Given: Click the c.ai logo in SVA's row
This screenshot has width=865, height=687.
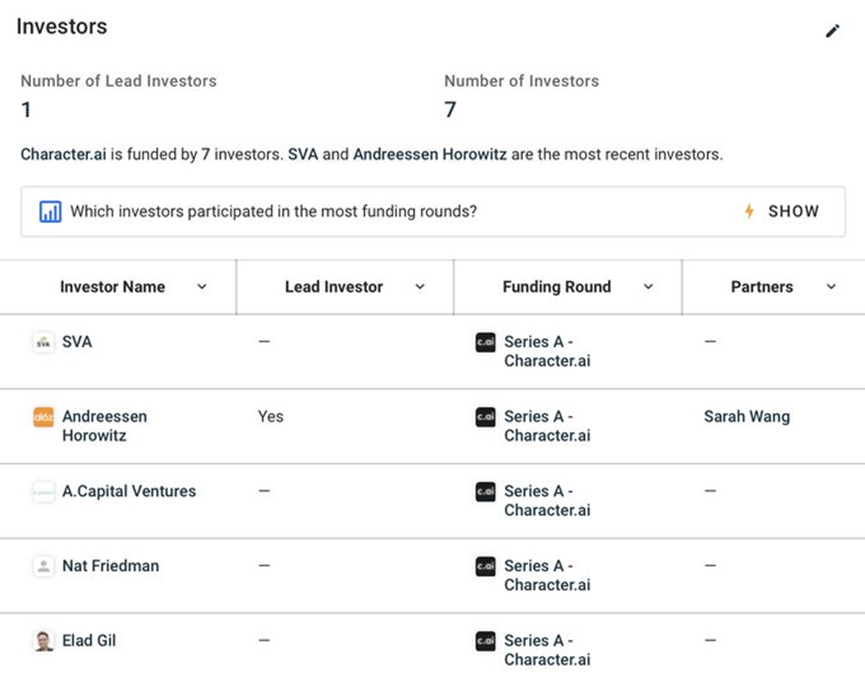Looking at the screenshot, I should tap(485, 343).
